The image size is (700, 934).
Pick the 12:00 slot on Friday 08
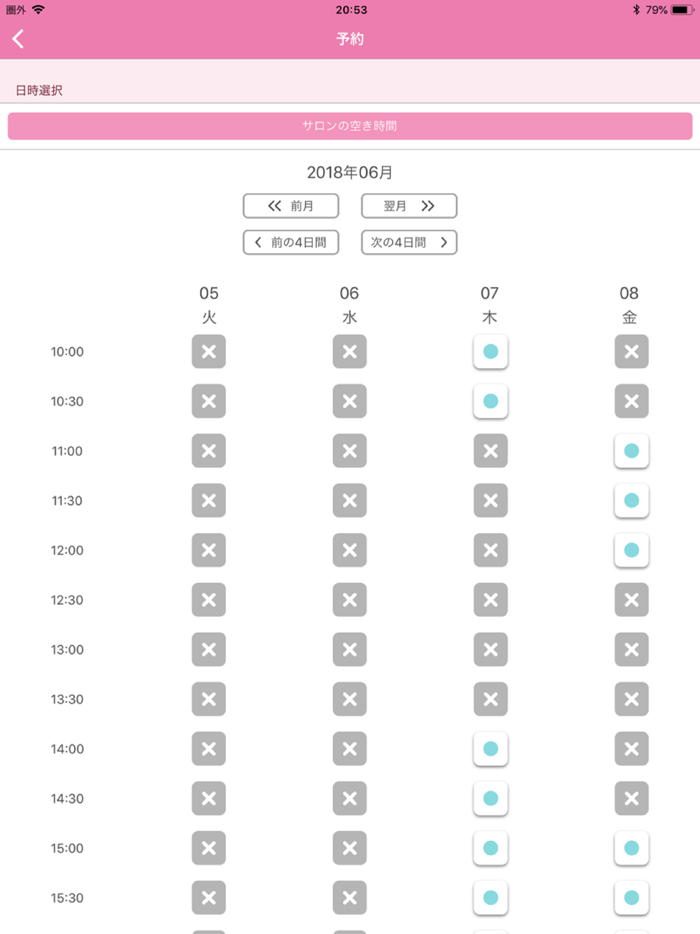coord(631,550)
